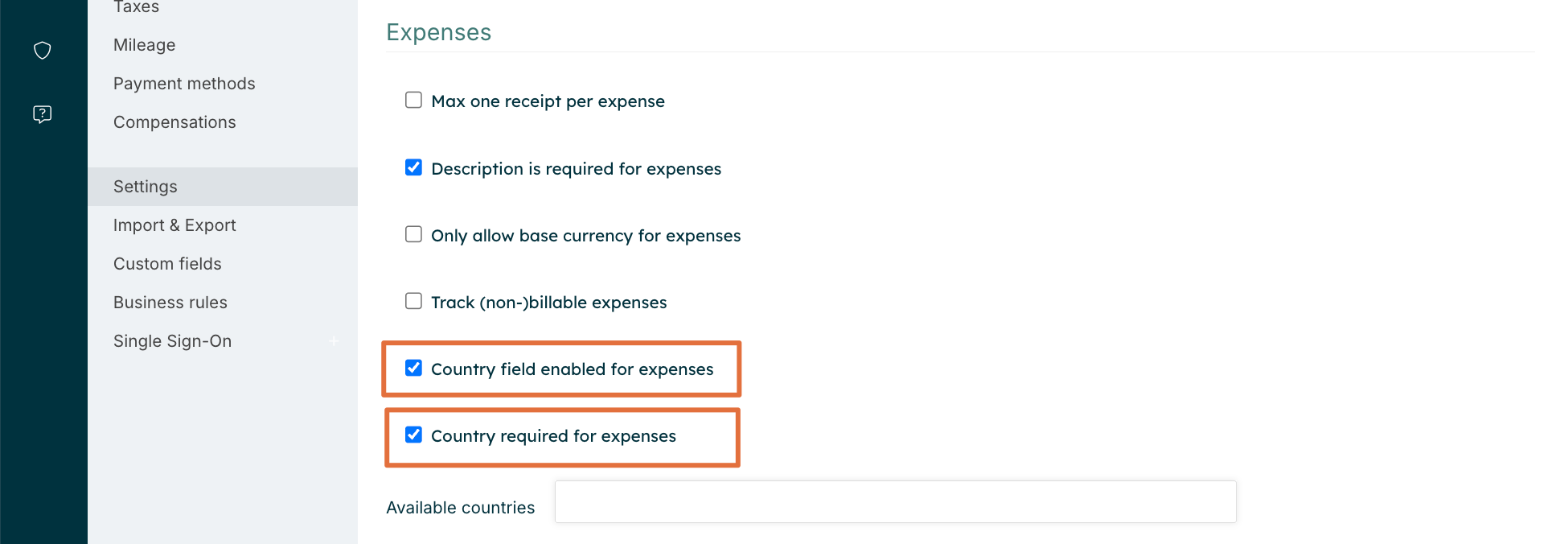Click the shield icon in the dark sidebar
The image size is (1568, 544).
coord(43,51)
